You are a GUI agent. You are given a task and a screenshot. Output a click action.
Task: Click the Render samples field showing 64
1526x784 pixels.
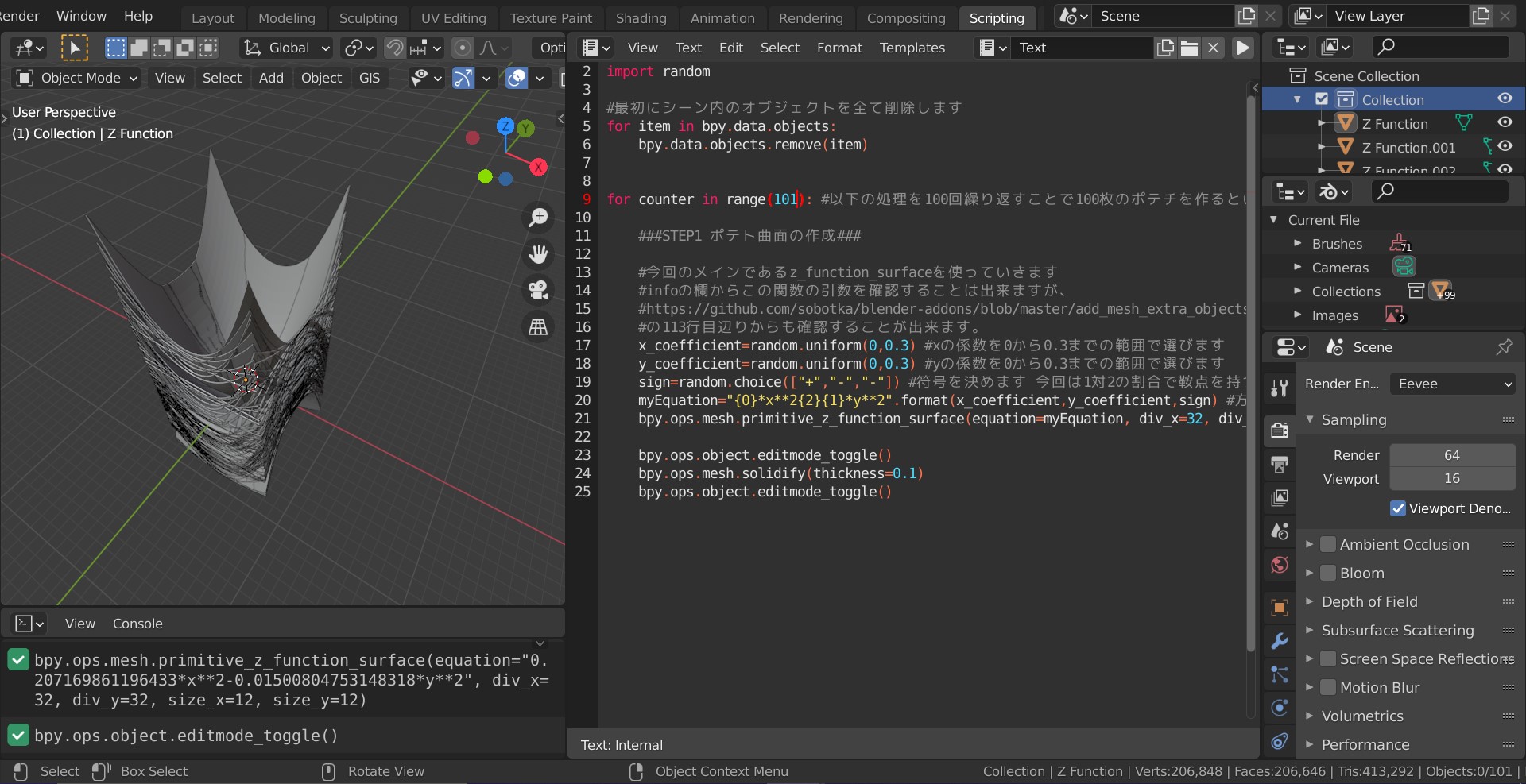click(x=1451, y=455)
